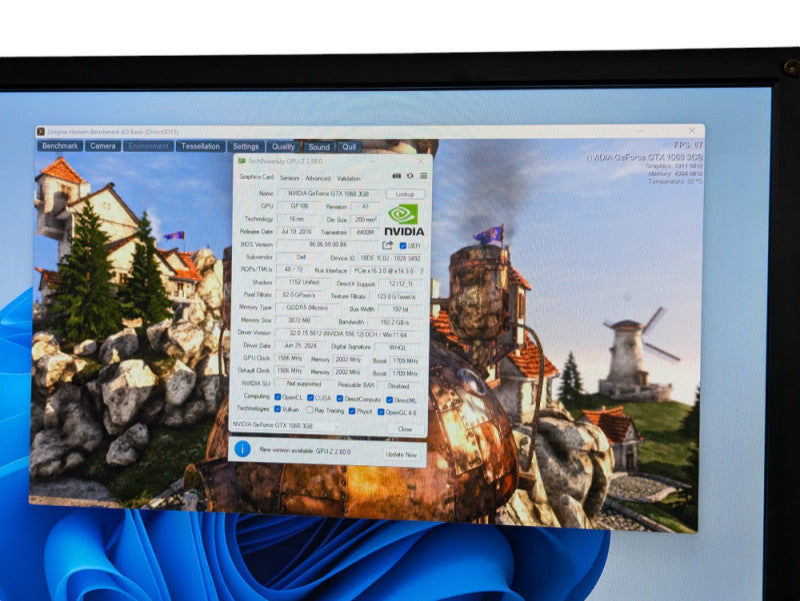Click the Bus Interface question mark
The height and width of the screenshot is (601, 800).
(421, 271)
